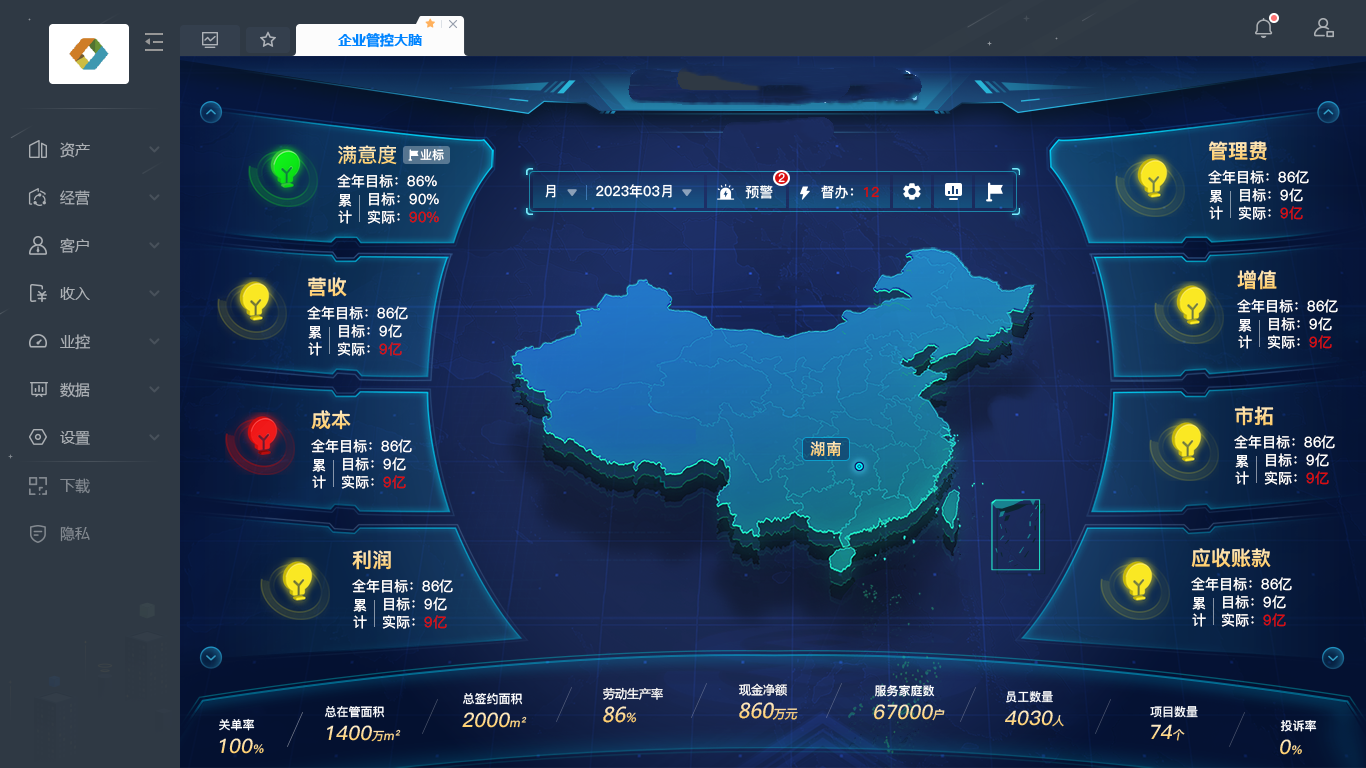
Task: Click 总在管面积 1400万m² statistic
Action: [362, 723]
